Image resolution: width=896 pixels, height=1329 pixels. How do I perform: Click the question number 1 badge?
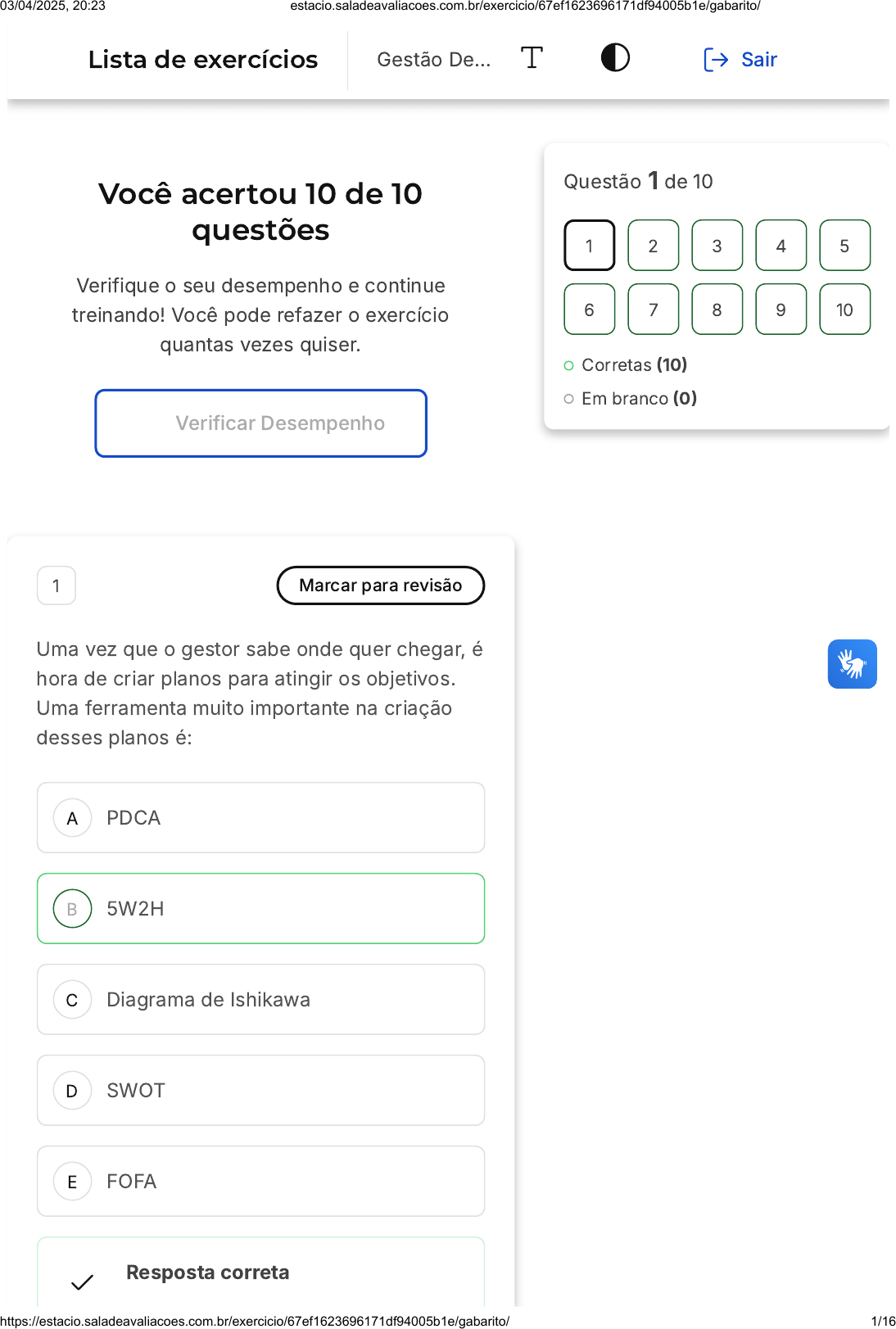[x=57, y=585]
